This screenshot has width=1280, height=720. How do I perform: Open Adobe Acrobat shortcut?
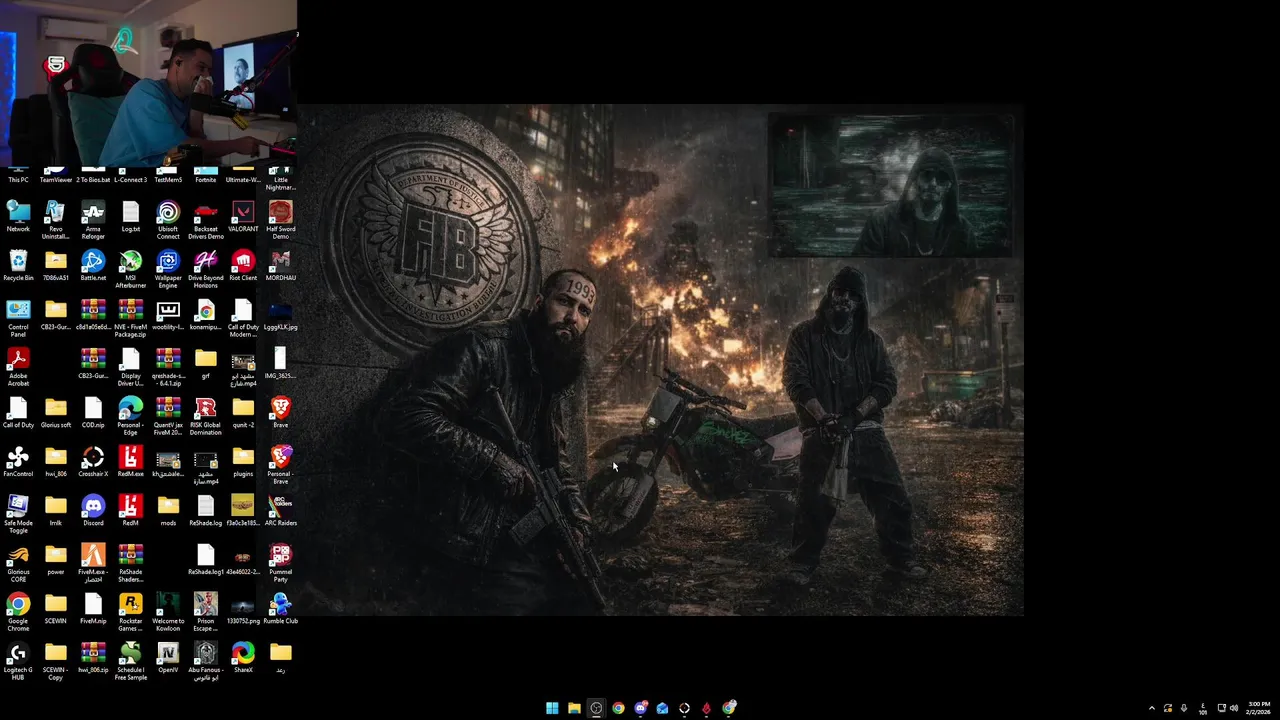[18, 367]
